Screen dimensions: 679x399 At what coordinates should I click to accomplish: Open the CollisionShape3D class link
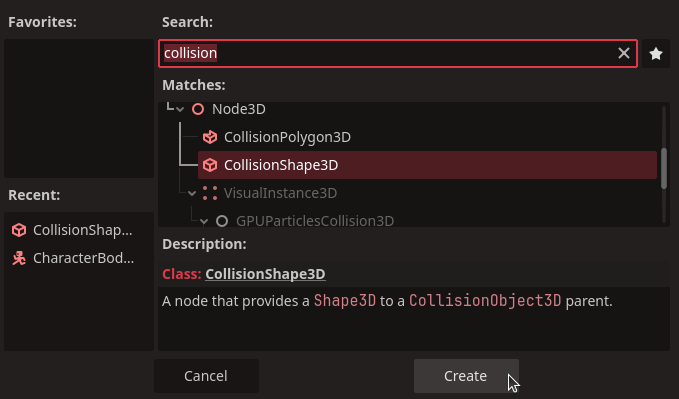(265, 274)
